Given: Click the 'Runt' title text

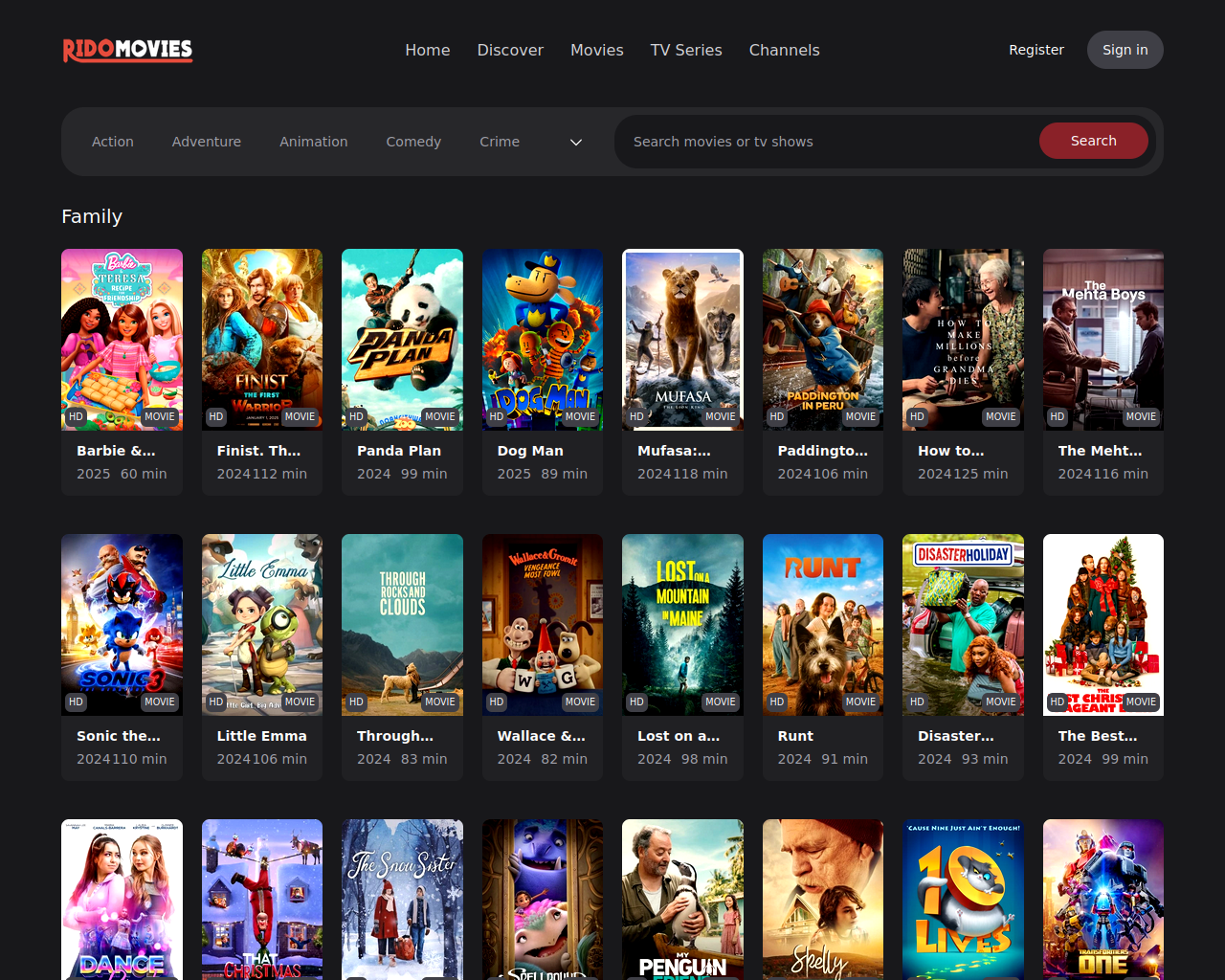Looking at the screenshot, I should tap(795, 736).
